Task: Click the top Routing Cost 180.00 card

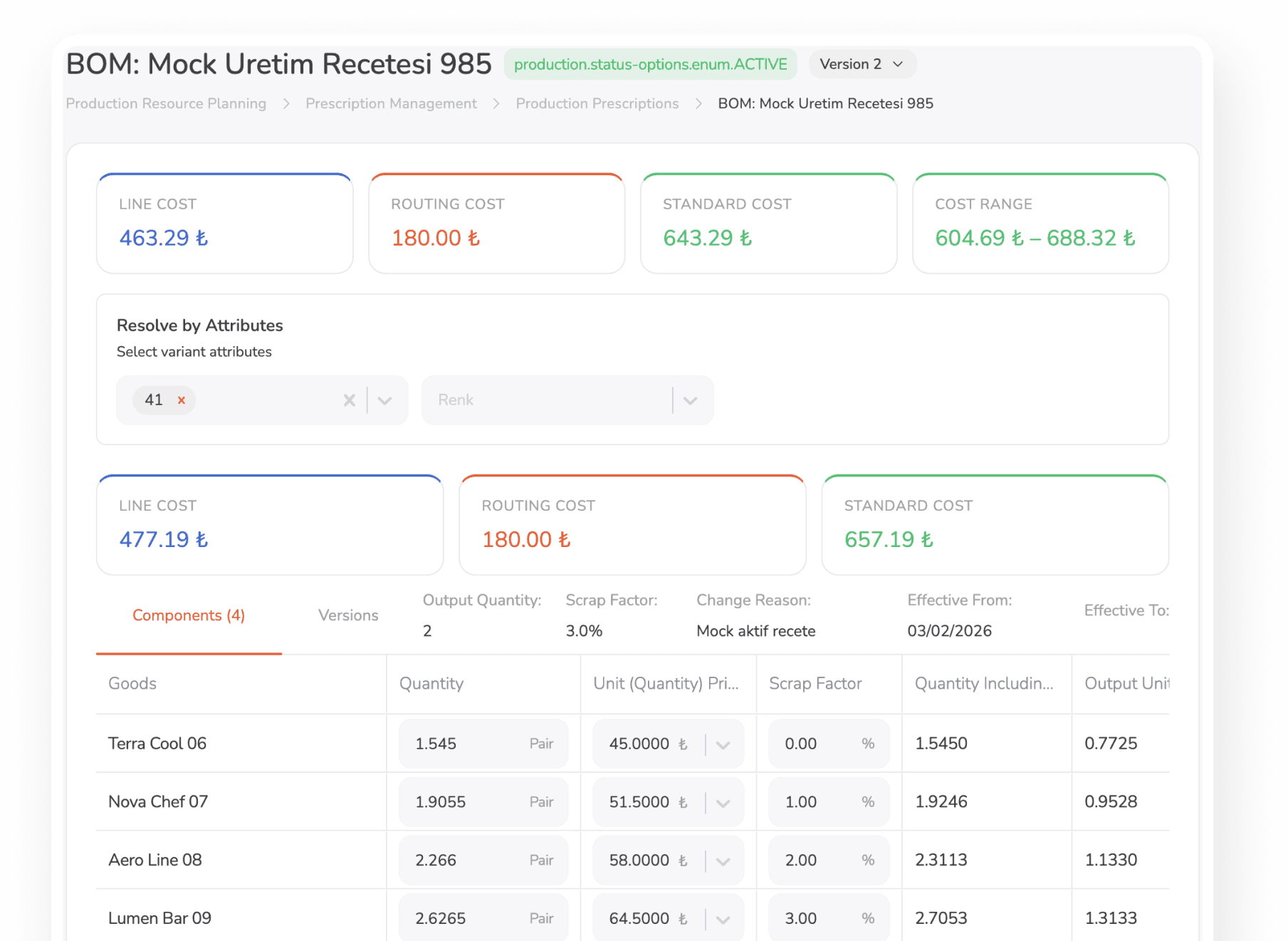Action: click(x=497, y=224)
